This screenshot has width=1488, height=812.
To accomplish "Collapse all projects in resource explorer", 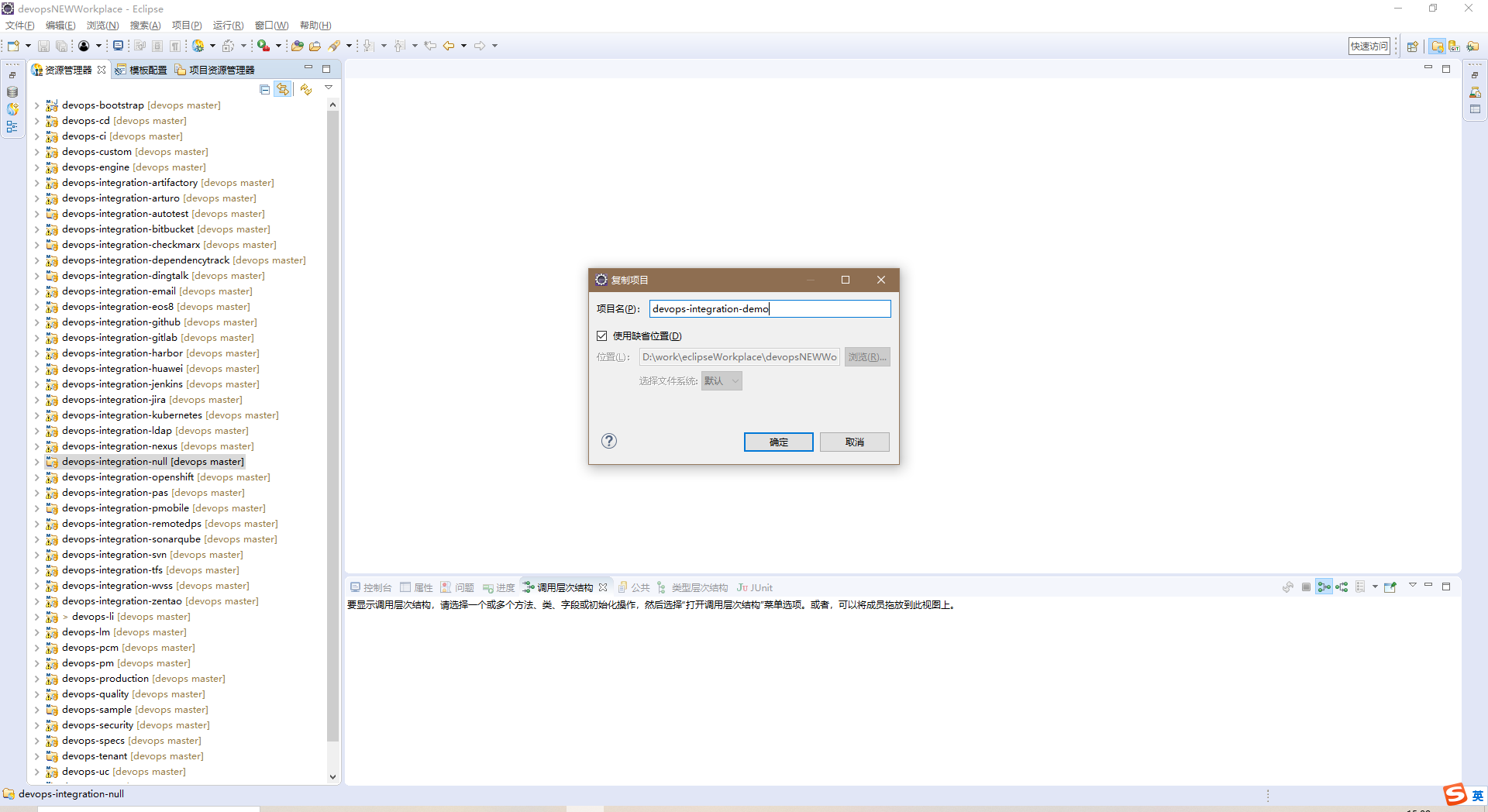I will point(265,90).
